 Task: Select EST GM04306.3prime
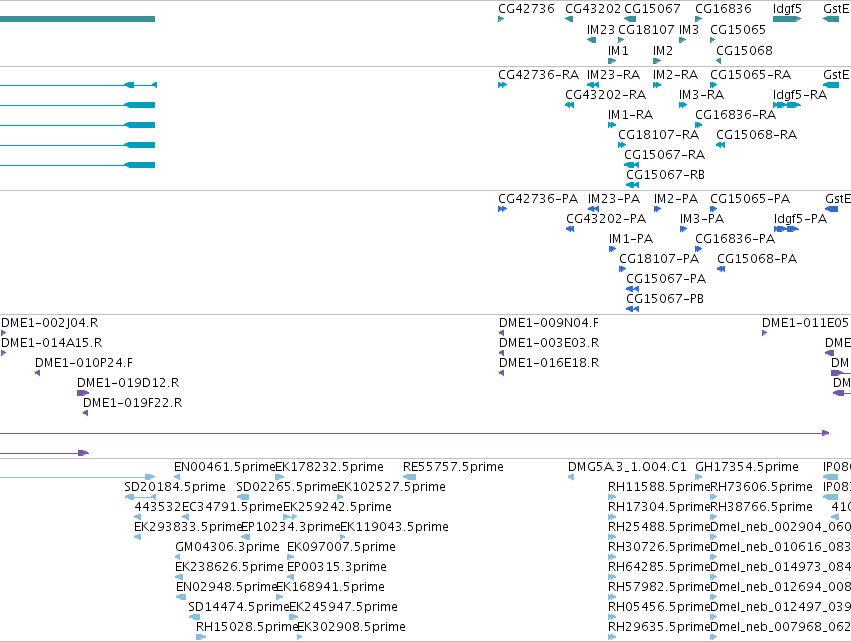(x=227, y=546)
